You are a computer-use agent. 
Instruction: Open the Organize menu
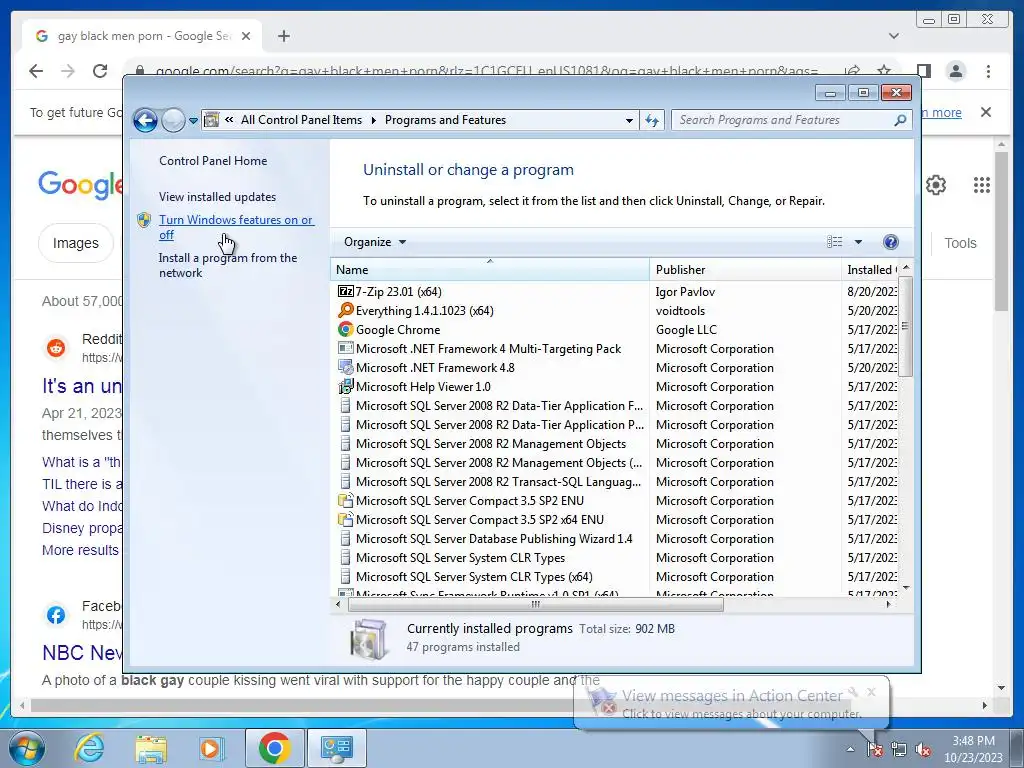375,242
